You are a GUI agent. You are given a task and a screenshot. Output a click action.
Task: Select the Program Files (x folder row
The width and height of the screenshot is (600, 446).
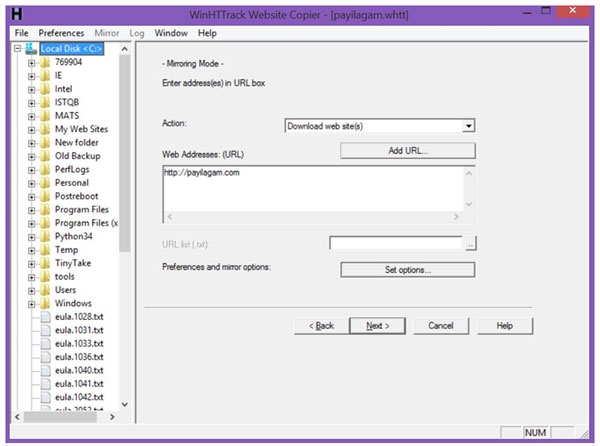click(x=86, y=223)
